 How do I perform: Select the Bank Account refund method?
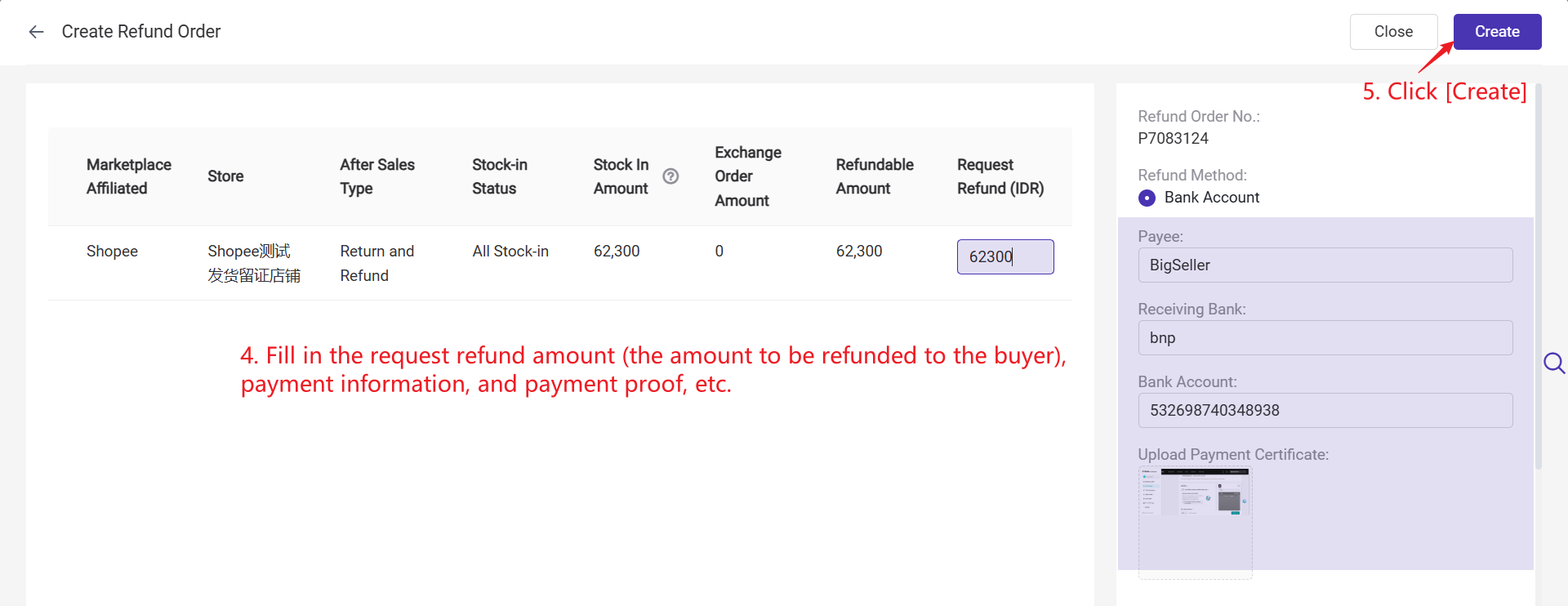coord(1147,198)
